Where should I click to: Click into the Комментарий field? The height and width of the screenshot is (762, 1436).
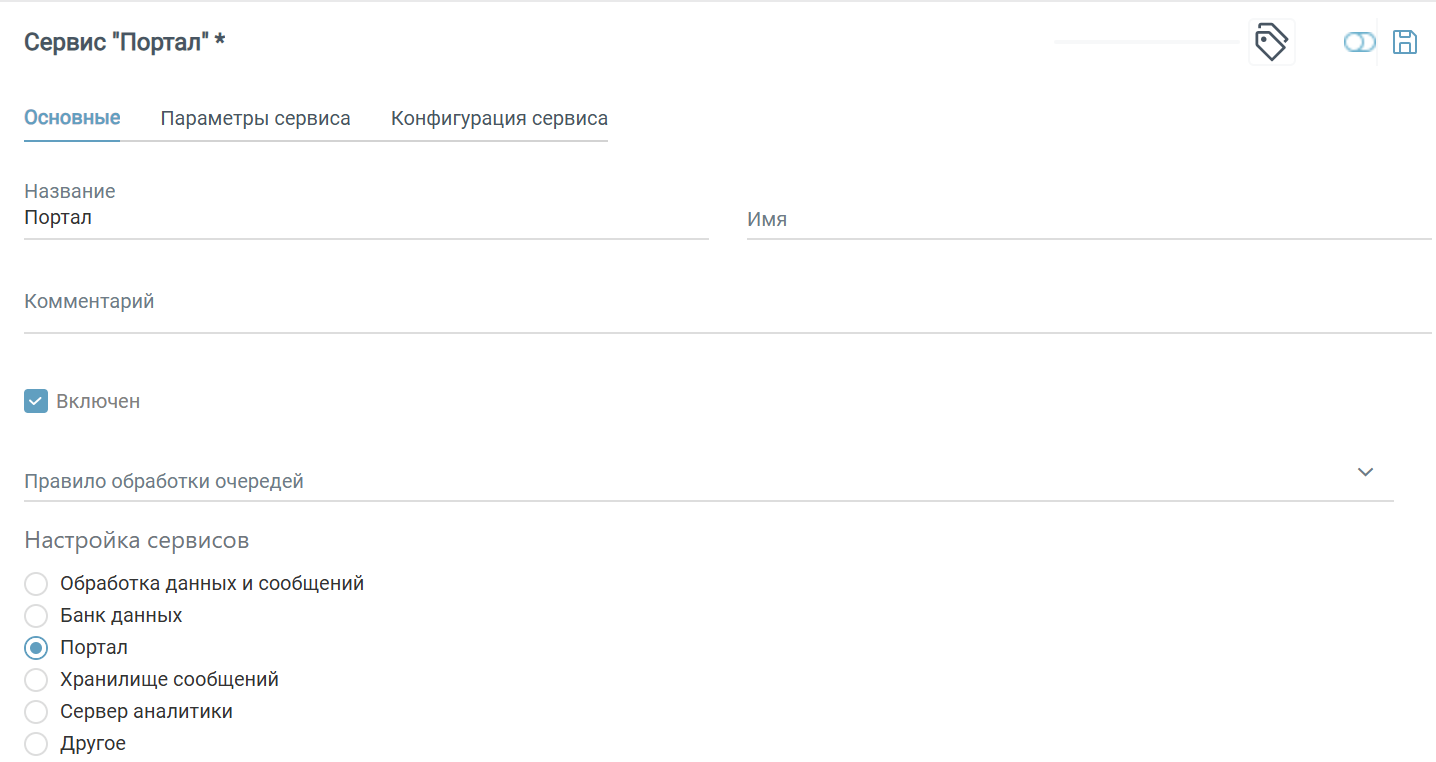727,302
